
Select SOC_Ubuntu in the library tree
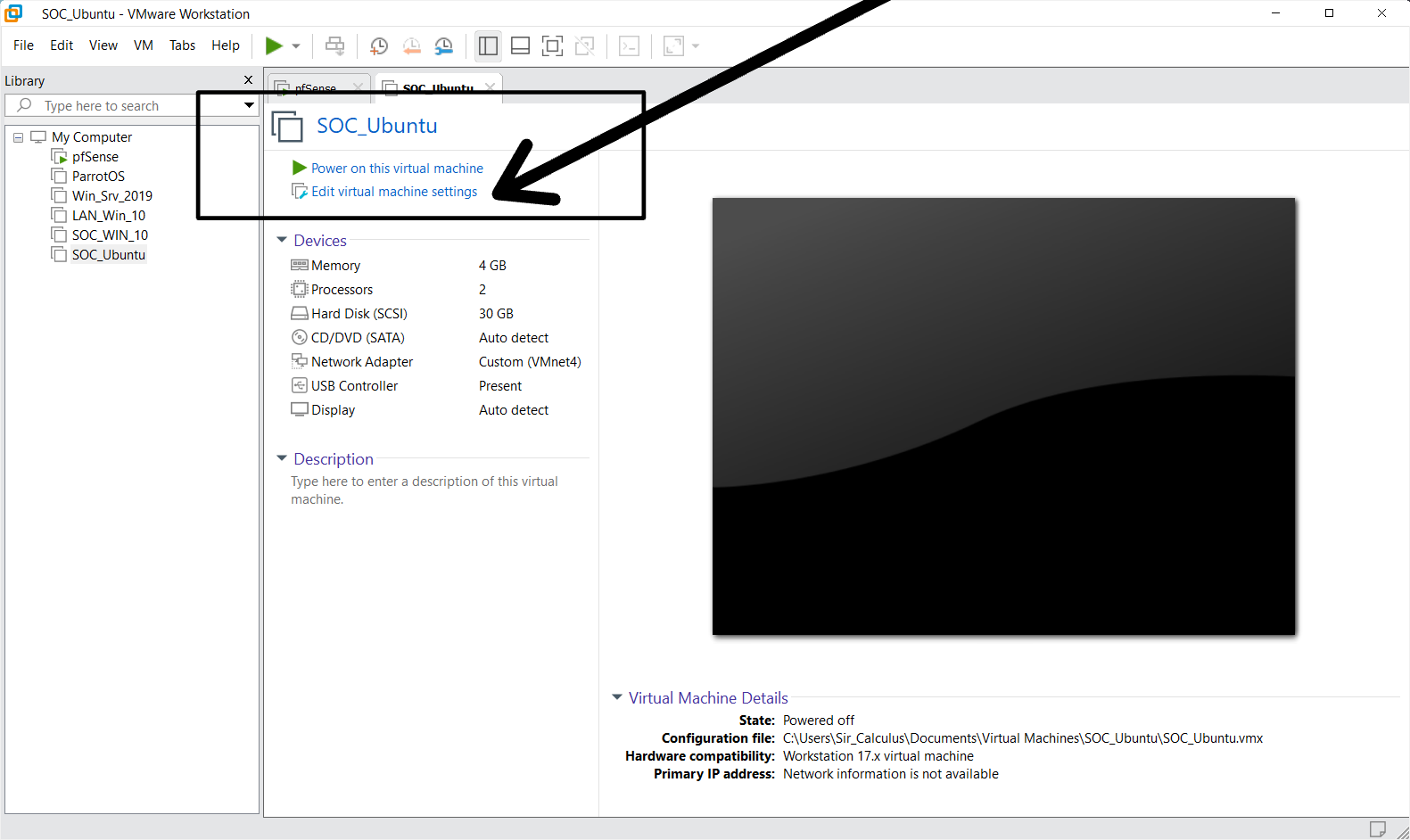point(109,255)
